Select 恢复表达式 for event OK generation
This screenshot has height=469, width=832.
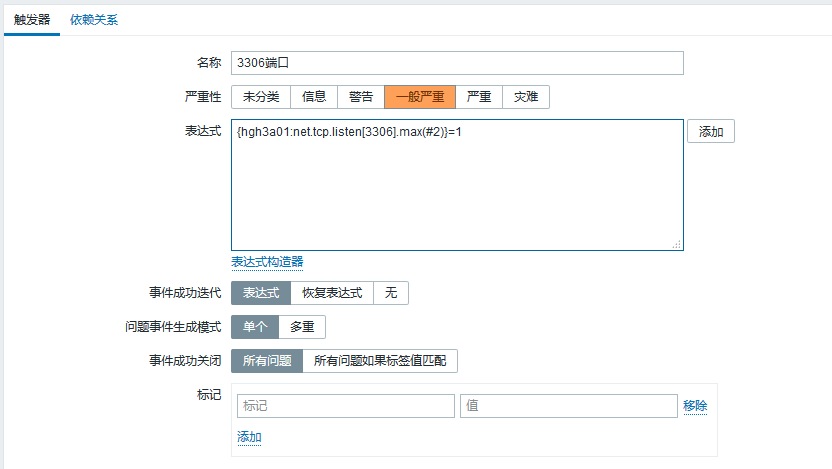[332, 293]
